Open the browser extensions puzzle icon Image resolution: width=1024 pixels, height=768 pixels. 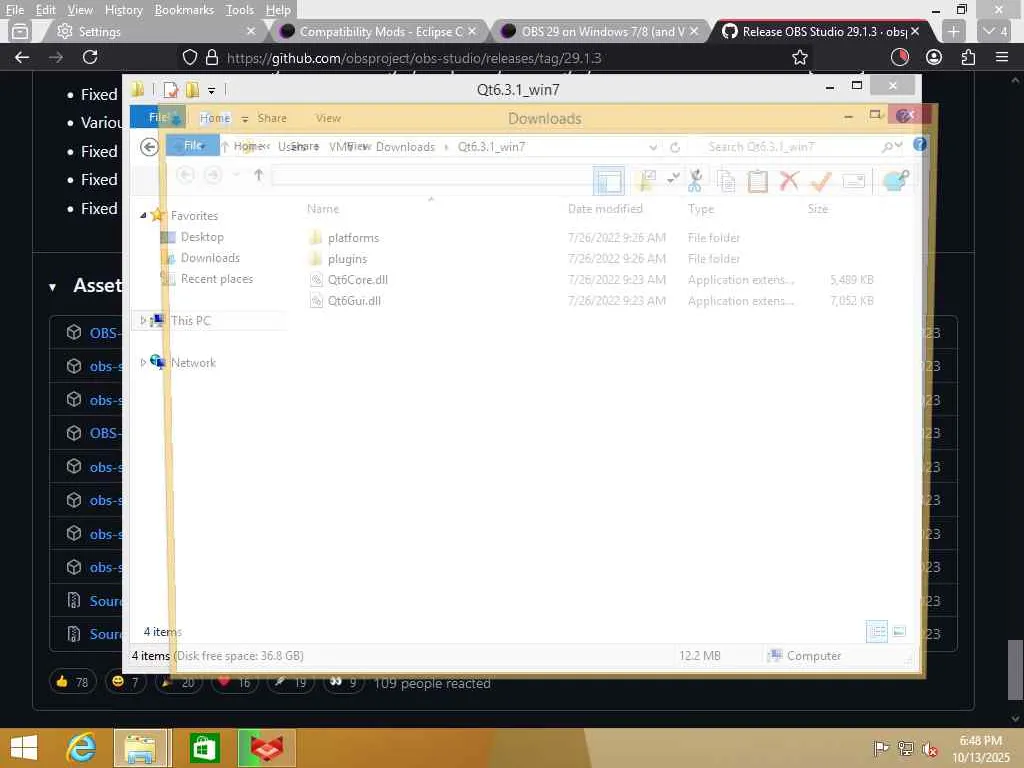click(968, 57)
